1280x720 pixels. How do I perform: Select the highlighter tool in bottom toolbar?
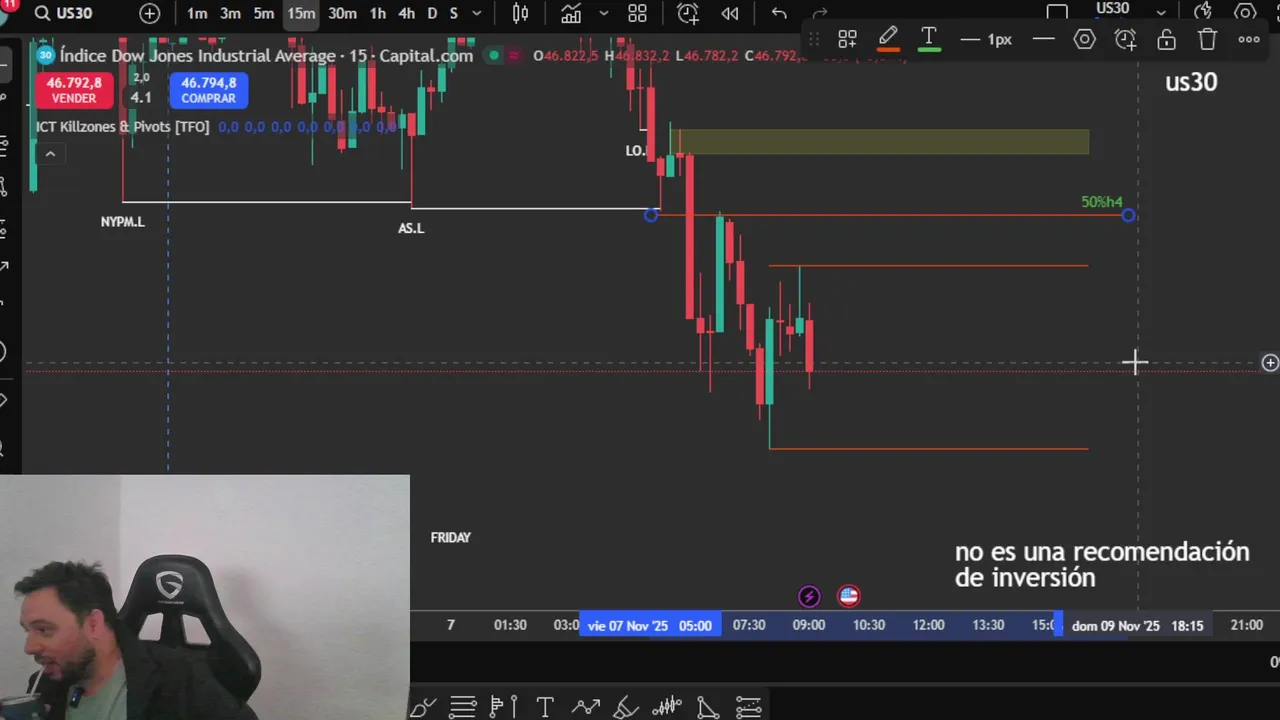tap(626, 707)
